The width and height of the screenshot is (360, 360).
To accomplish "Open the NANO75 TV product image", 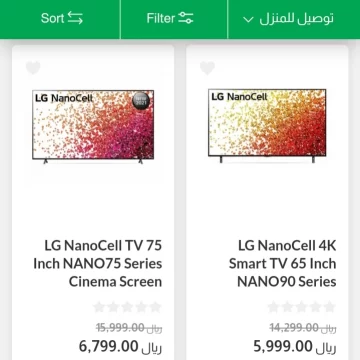I will click(x=93, y=127).
